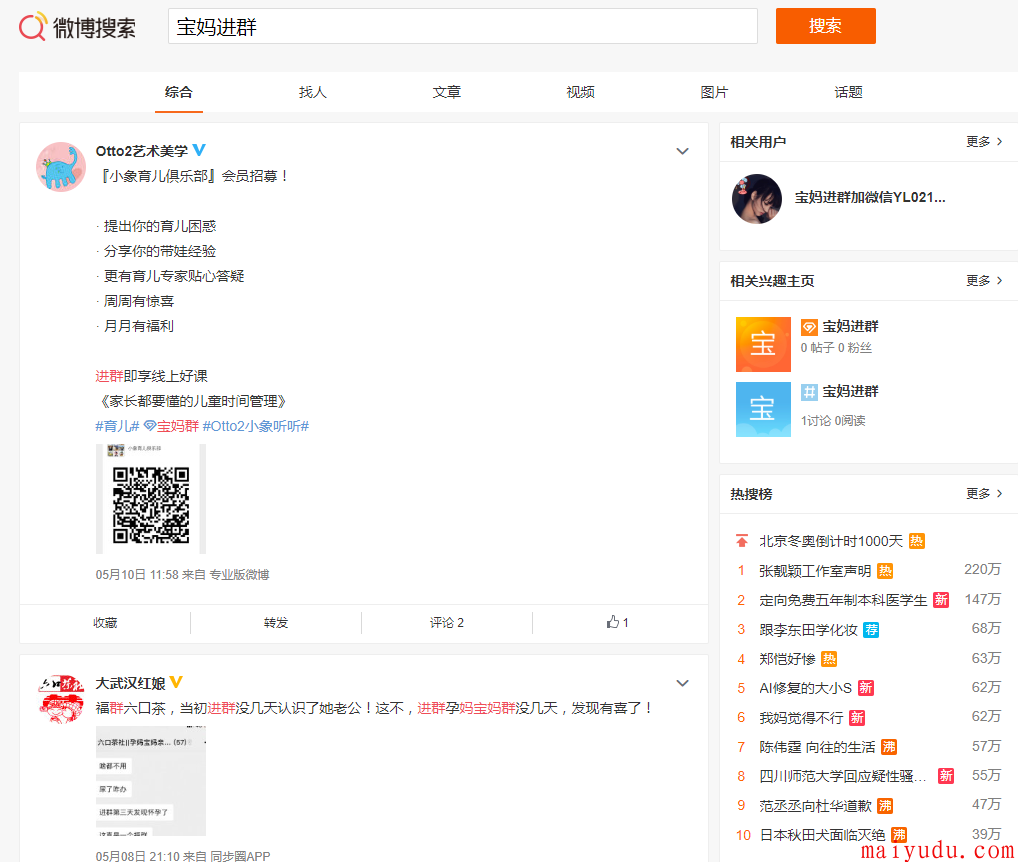Click 热 badge next to 张靓颖工作室声明

885,571
